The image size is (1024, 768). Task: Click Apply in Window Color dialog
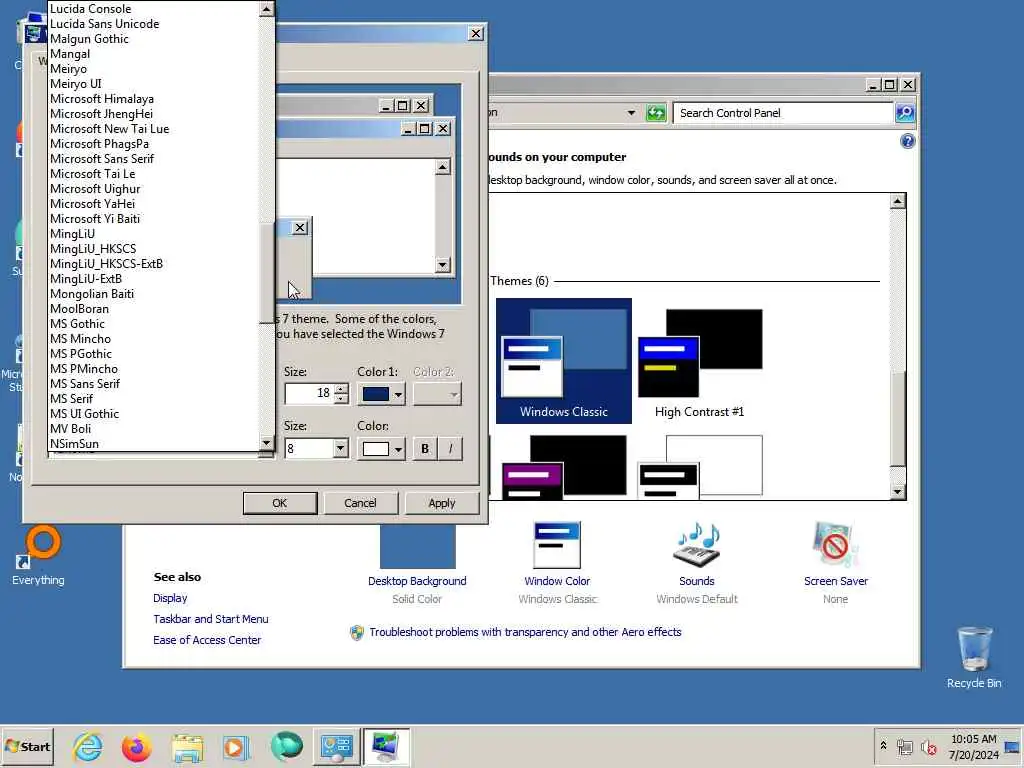[x=442, y=503]
